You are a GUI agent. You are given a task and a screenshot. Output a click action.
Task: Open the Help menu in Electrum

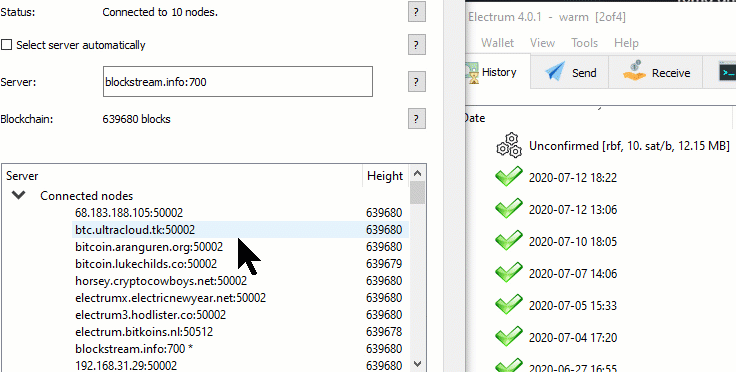[x=626, y=43]
